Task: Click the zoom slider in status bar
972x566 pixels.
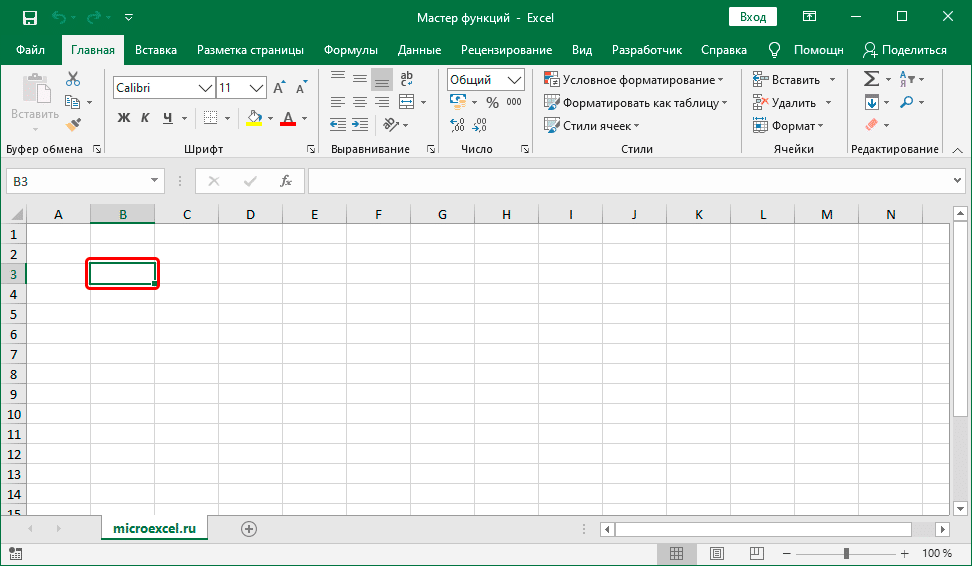Action: 846,553
